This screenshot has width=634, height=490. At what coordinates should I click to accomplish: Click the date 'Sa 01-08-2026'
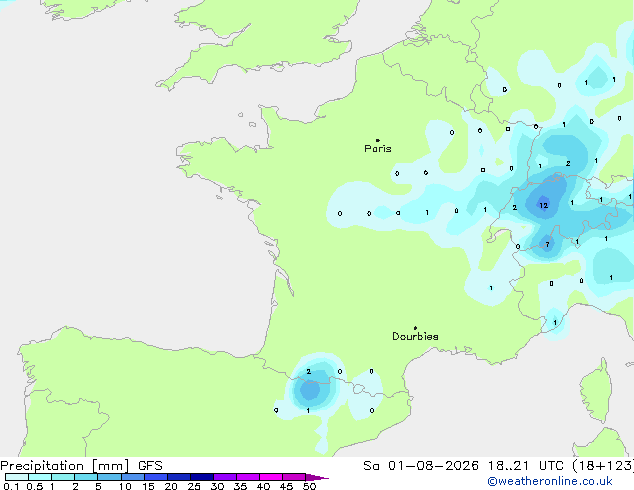pos(421,466)
